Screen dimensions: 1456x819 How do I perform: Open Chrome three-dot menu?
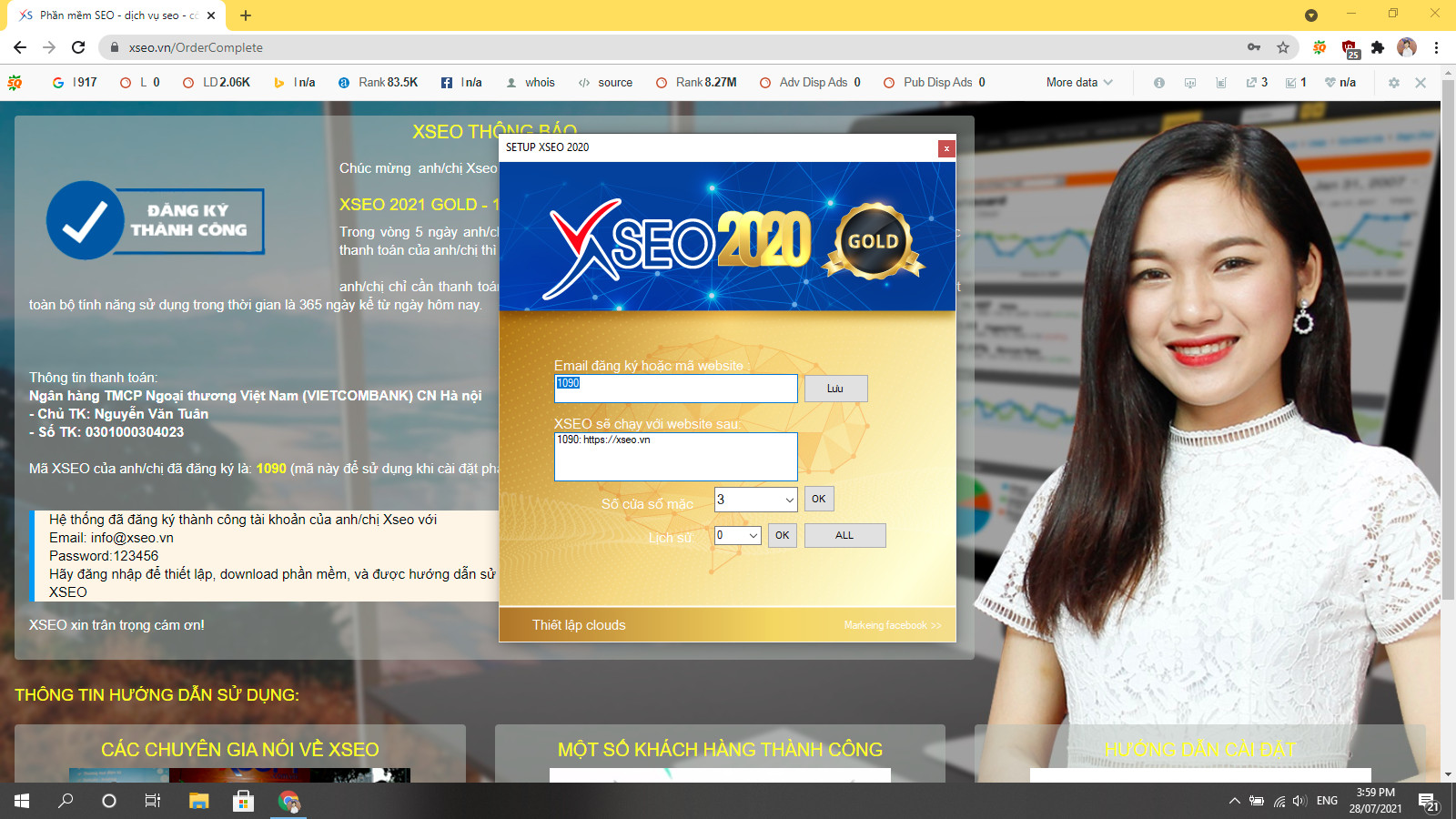1436,47
